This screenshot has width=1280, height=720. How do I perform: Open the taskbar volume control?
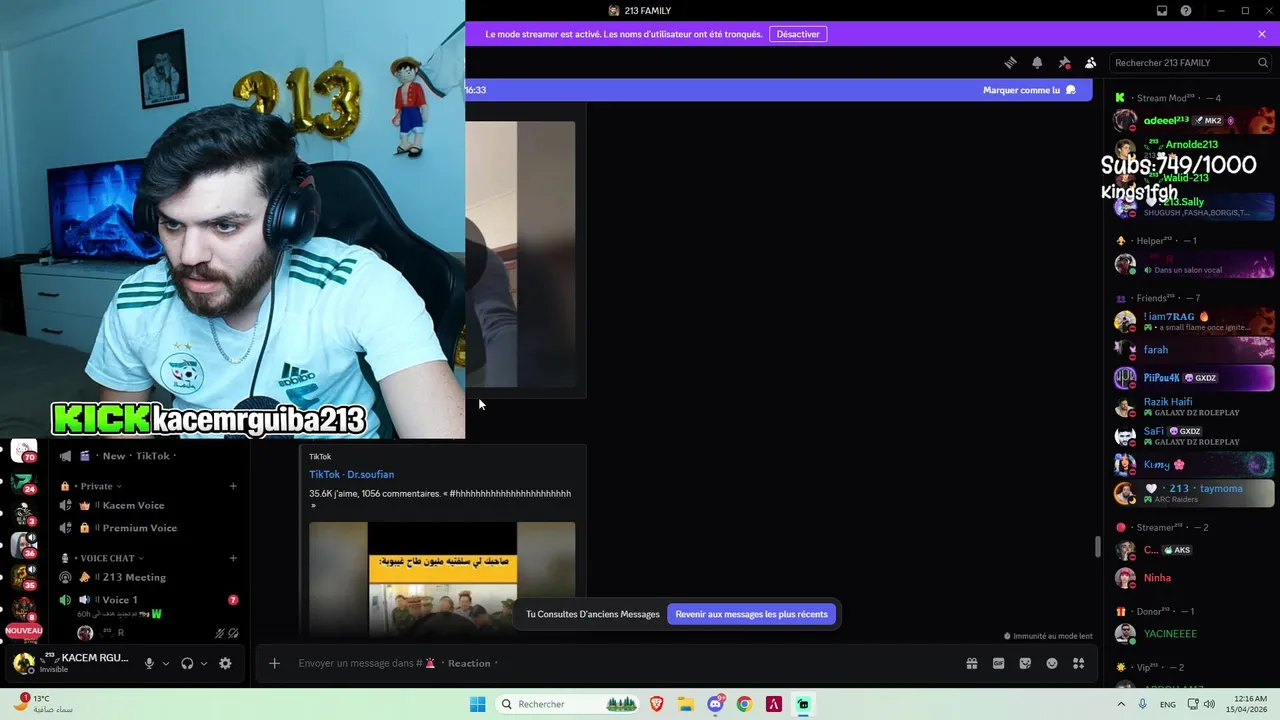click(1209, 704)
